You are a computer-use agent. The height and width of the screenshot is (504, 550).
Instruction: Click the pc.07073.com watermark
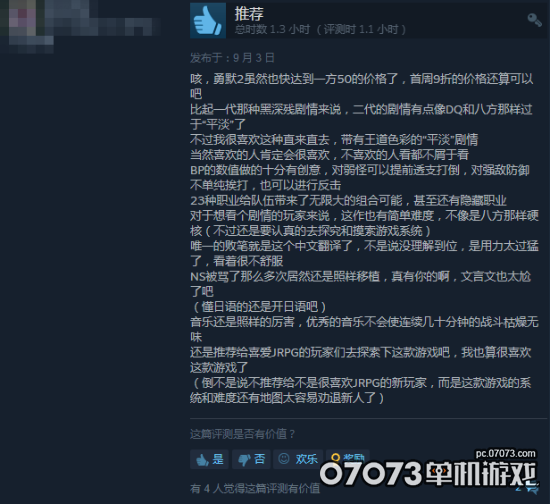pyautogui.click(x=505, y=453)
